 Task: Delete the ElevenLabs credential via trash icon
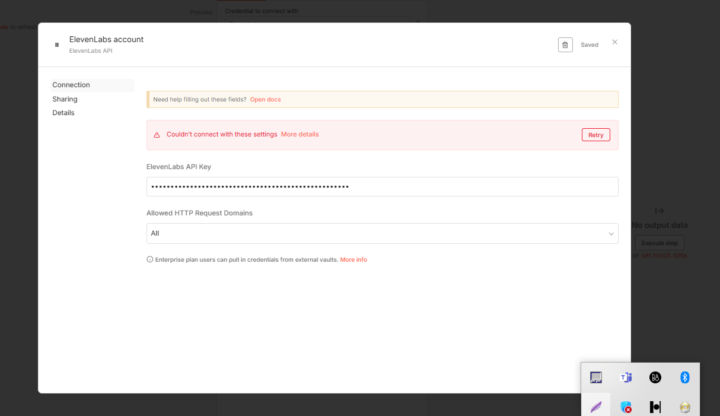565,45
